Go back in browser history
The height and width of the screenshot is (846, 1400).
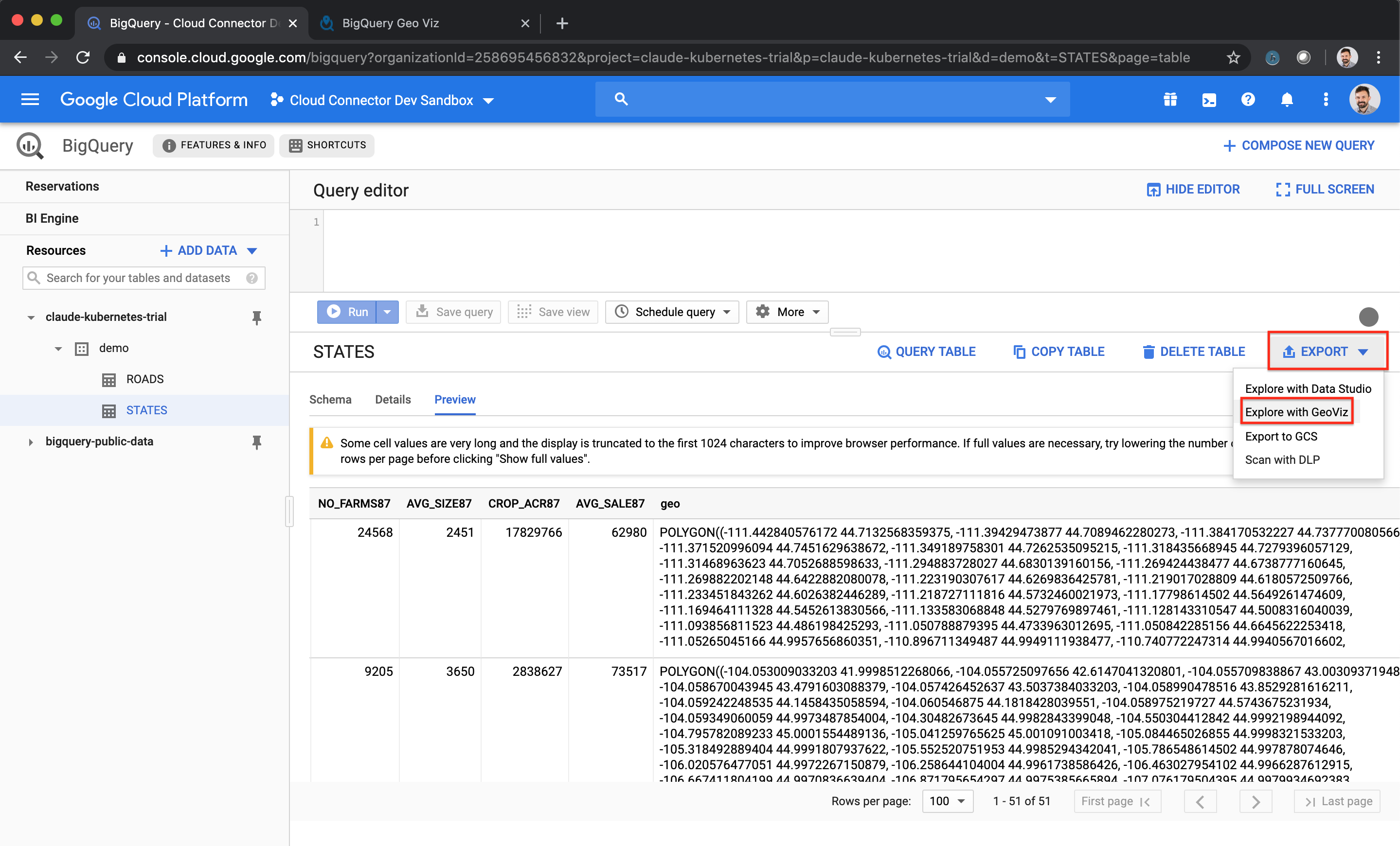click(x=20, y=57)
